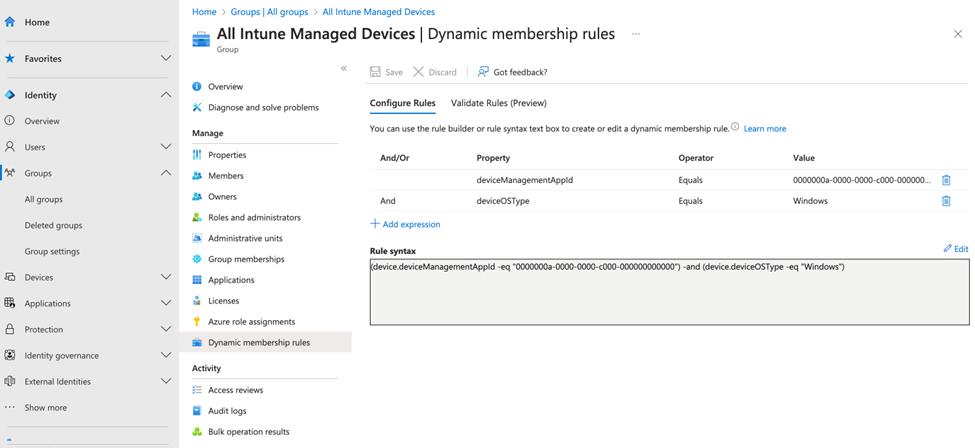
Task: Click the Identity diamond icon
Action: coord(9,95)
